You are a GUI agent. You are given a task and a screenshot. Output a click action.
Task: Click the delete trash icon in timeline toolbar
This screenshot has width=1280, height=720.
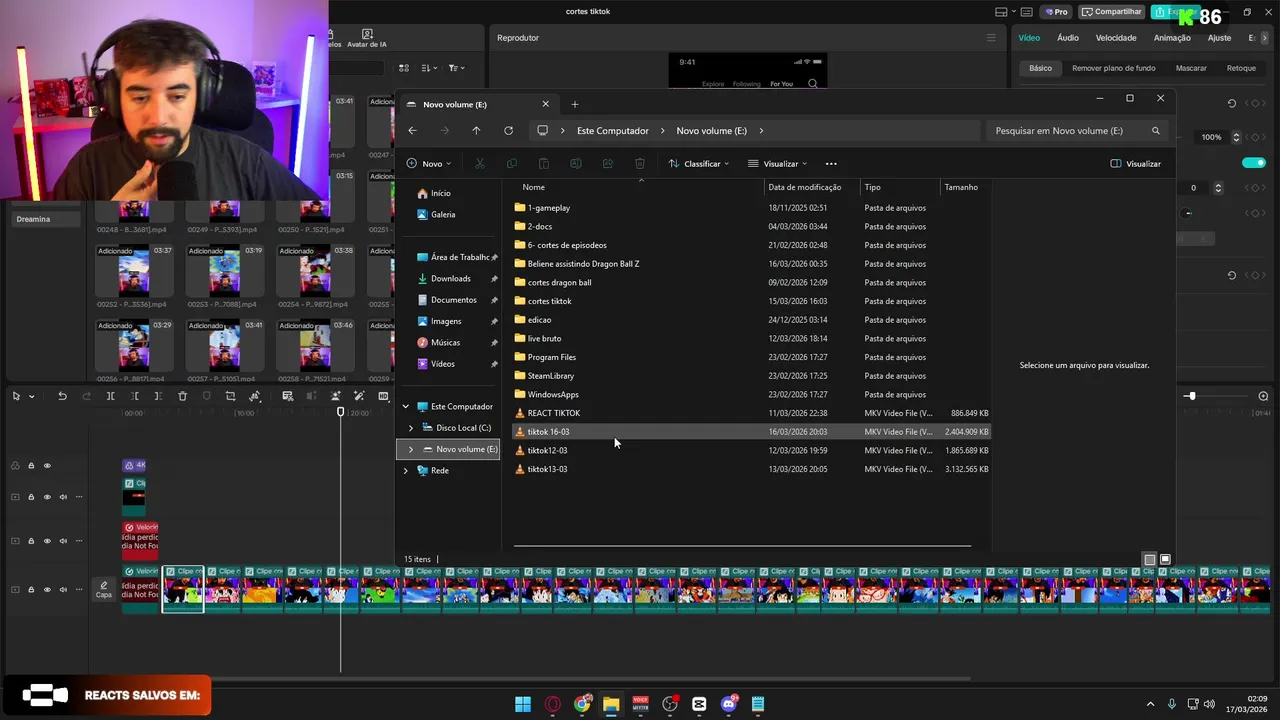[x=182, y=396]
